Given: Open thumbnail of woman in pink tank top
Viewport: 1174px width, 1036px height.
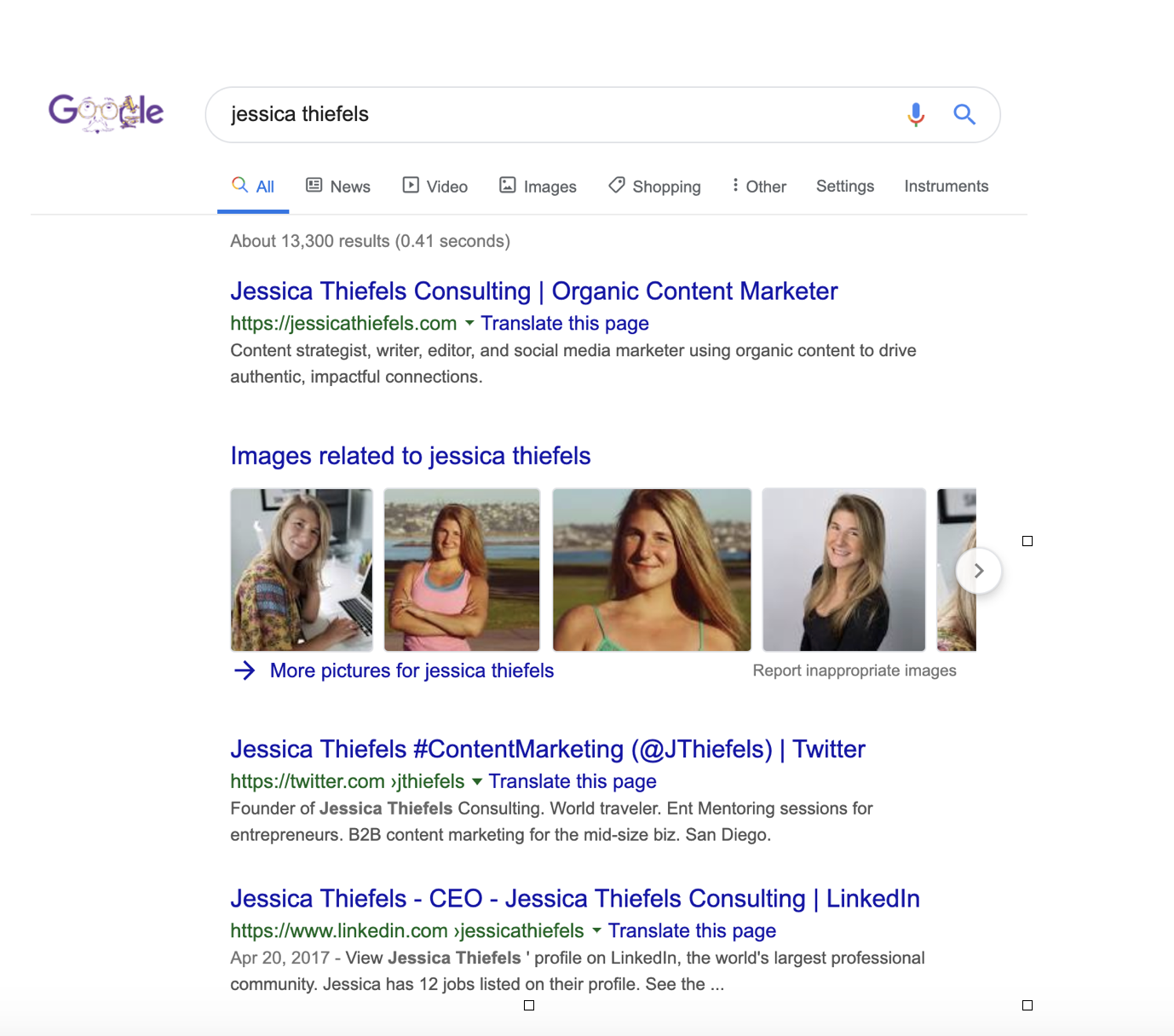Looking at the screenshot, I should (x=462, y=570).
